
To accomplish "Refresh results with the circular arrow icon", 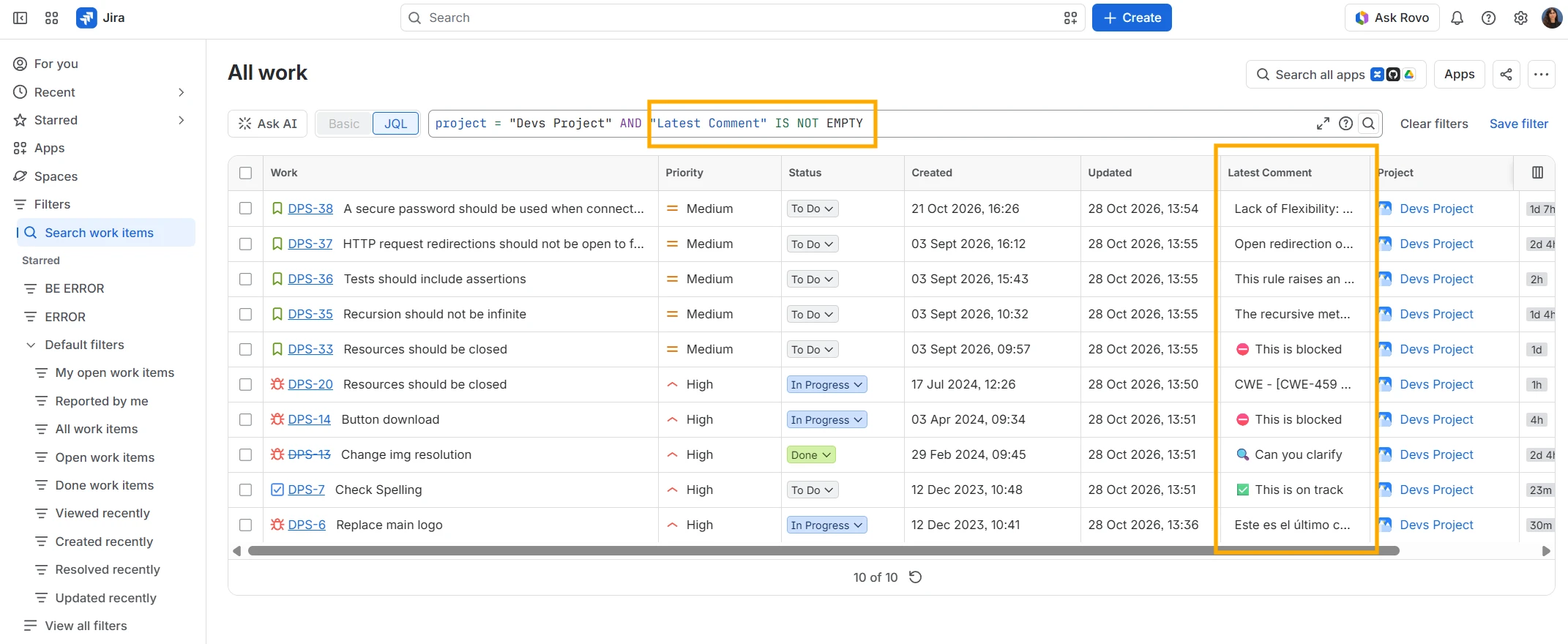I will 915,577.
